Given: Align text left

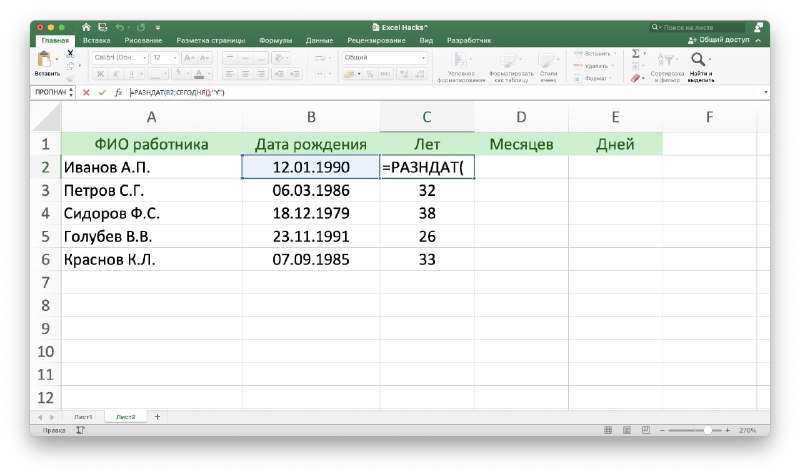Looking at the screenshot, I should tap(230, 74).
